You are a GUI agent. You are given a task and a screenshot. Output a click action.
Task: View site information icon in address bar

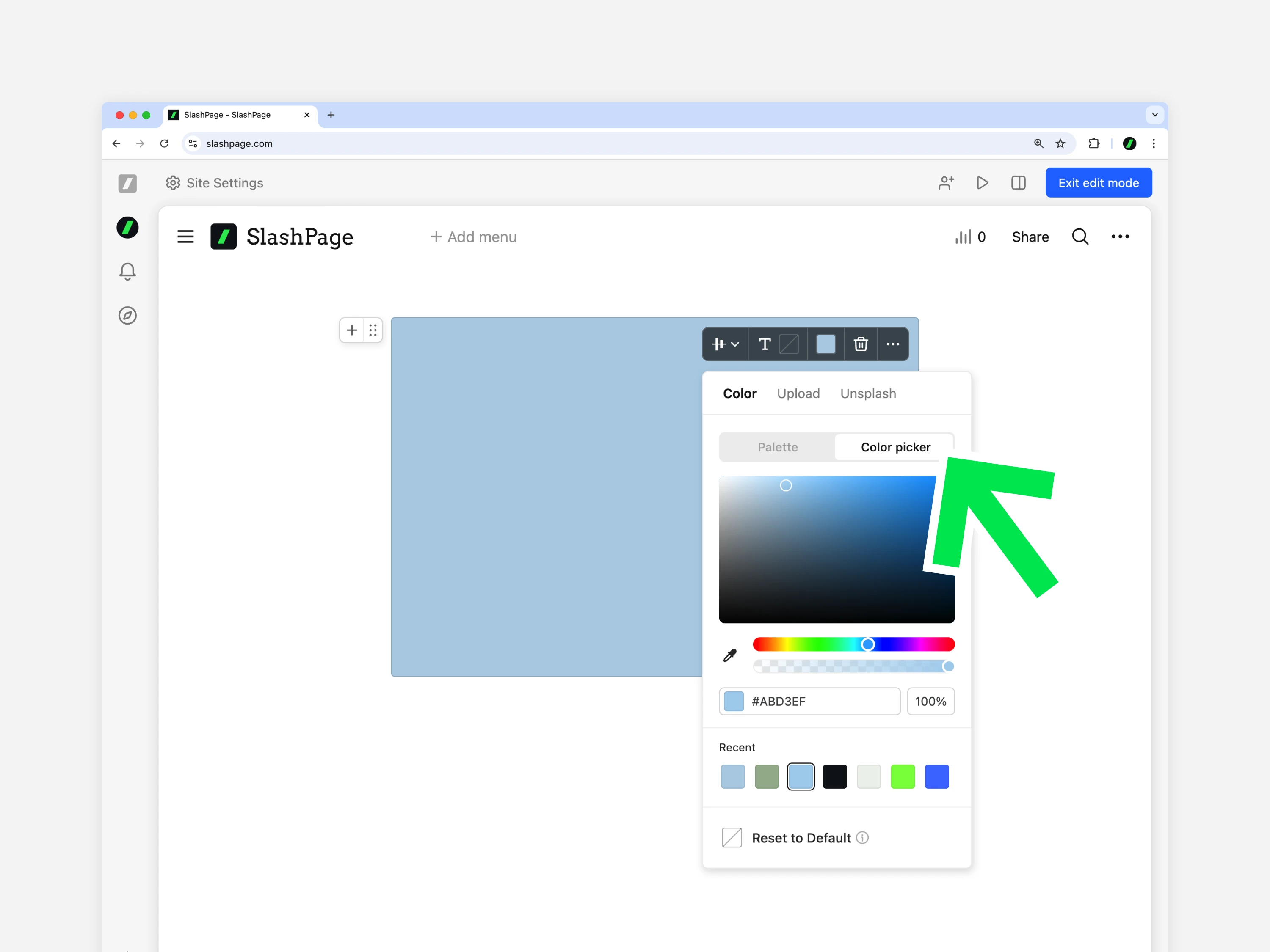click(x=193, y=143)
